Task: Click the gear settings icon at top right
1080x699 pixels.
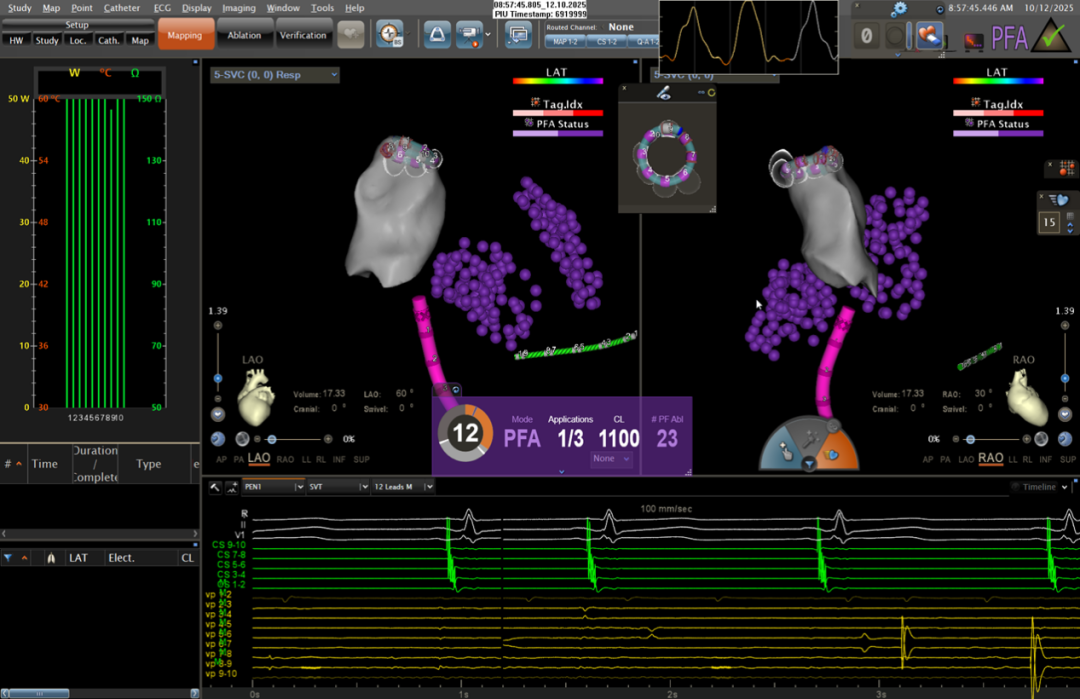Action: point(899,9)
